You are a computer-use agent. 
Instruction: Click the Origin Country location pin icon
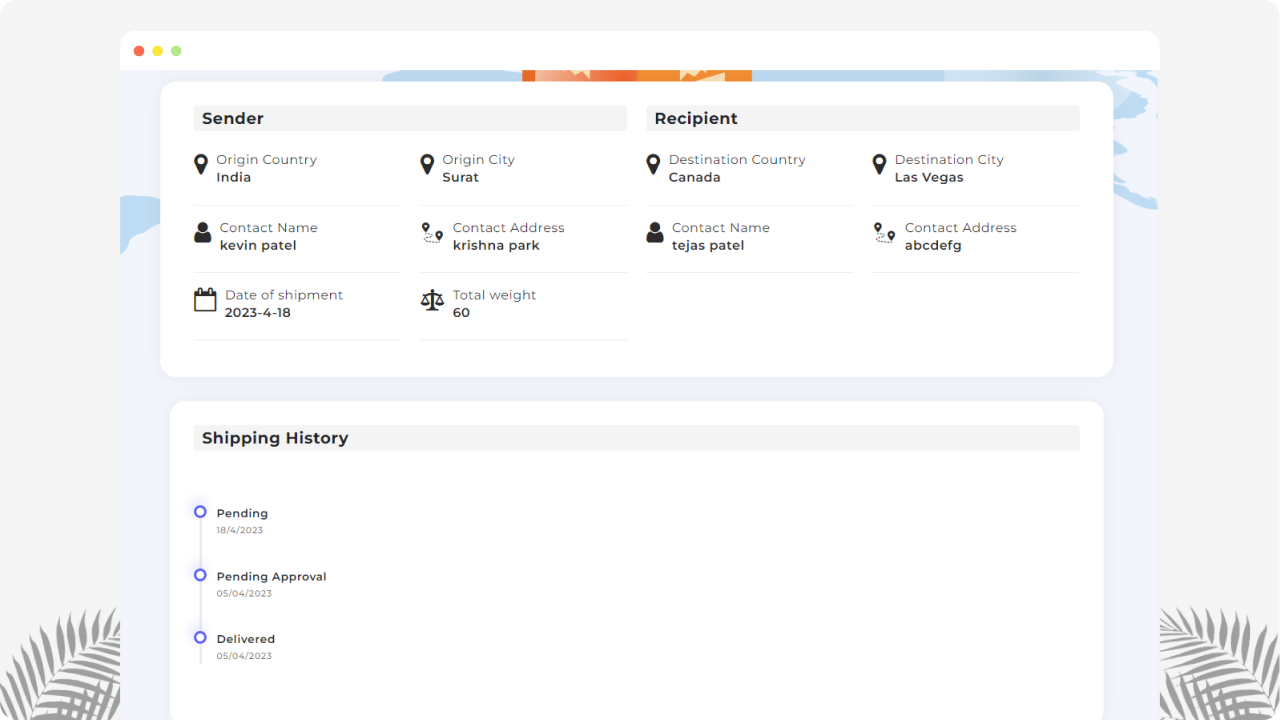(200, 164)
